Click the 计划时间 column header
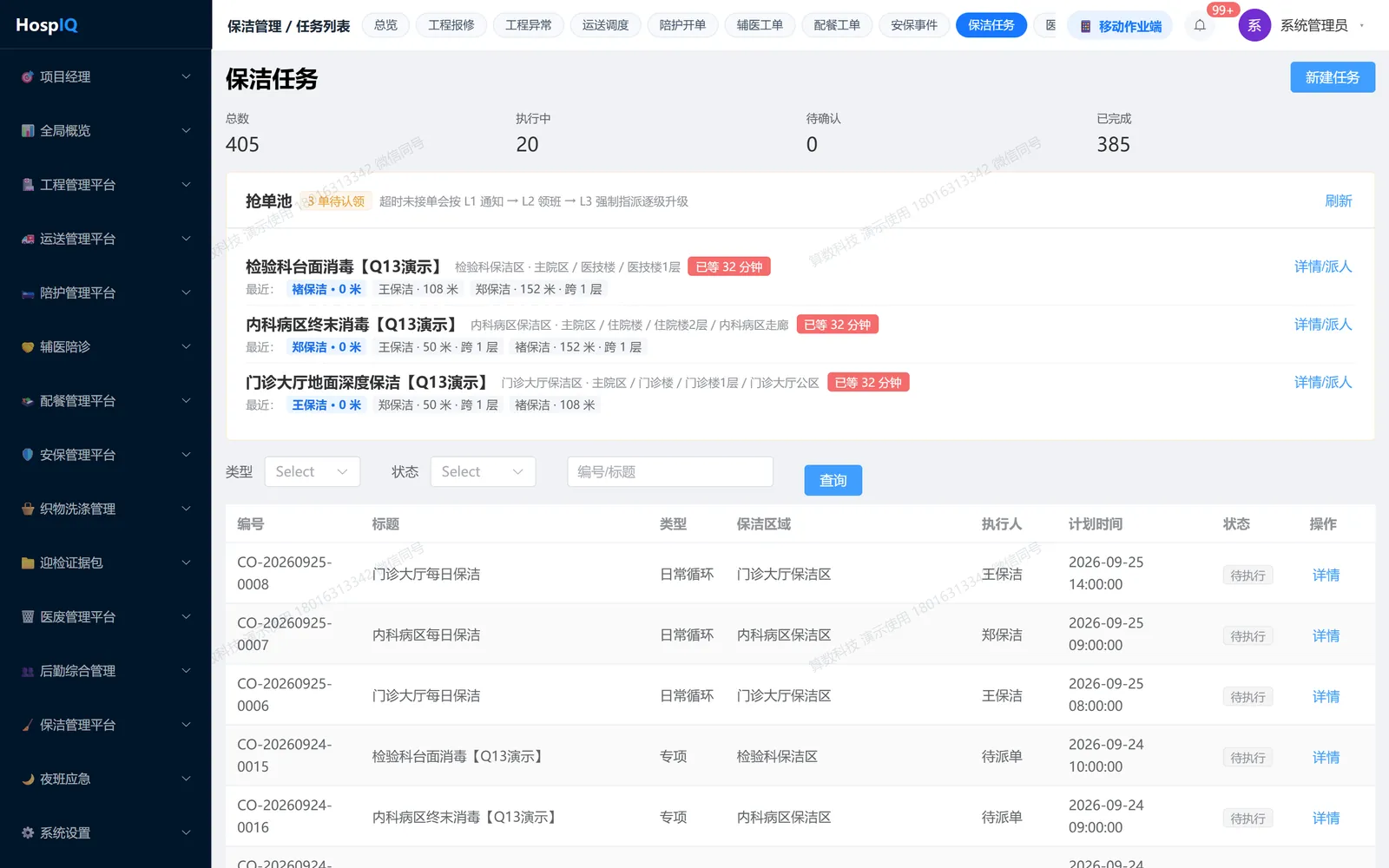 (x=1096, y=523)
